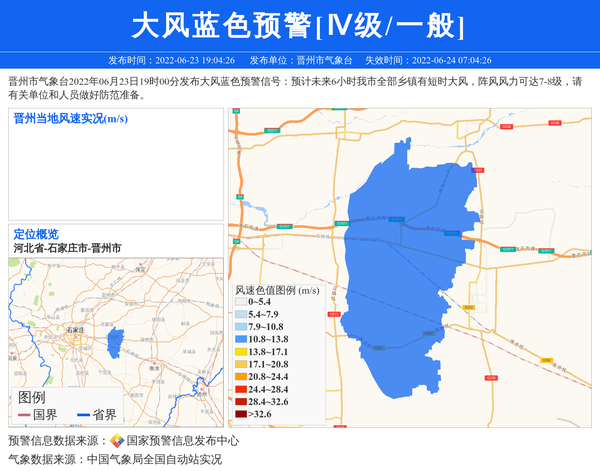
Task: Click the 失效时间 2022-06-24 07:04:26 text
Action: tap(428, 60)
